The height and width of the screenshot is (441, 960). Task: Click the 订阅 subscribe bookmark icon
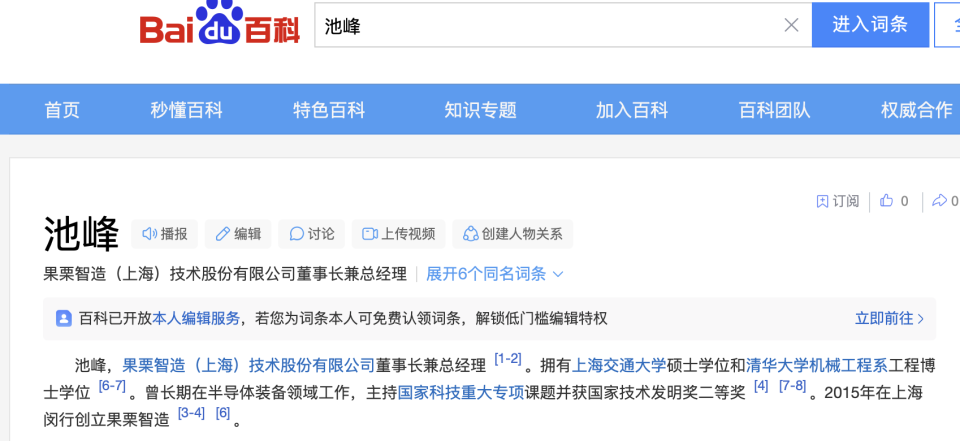click(x=822, y=201)
